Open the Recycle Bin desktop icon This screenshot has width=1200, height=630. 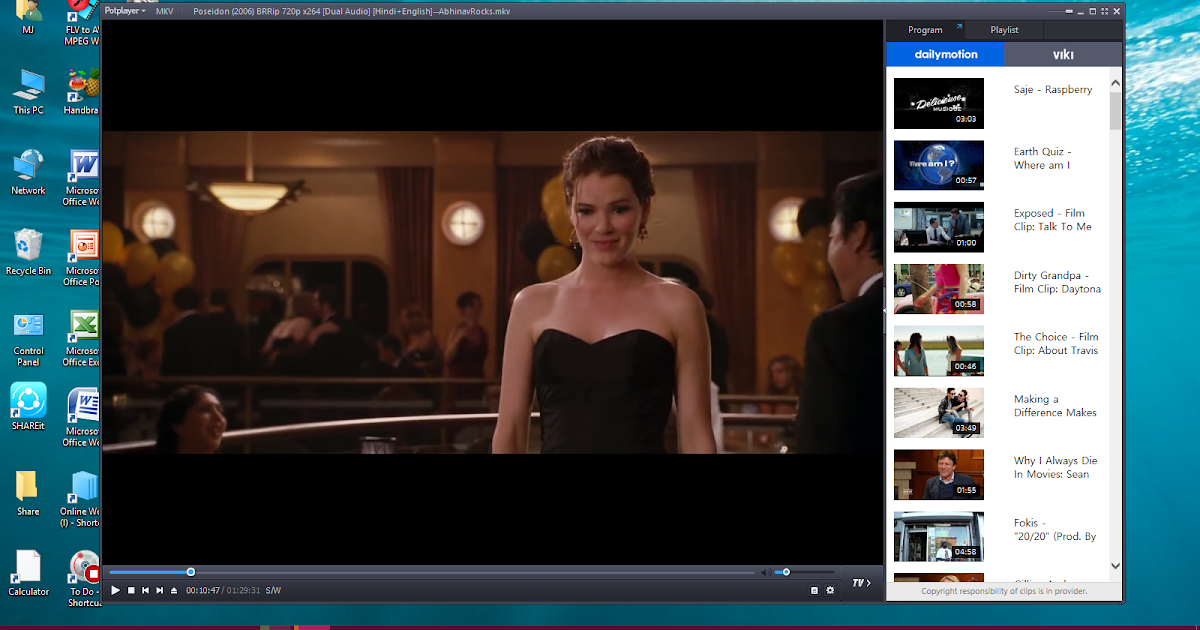pos(28,252)
